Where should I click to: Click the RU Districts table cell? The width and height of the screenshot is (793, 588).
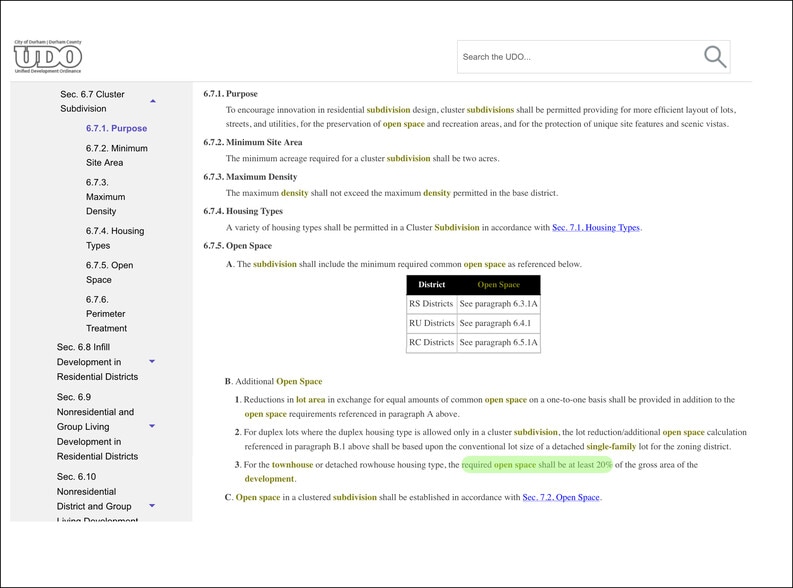pyautogui.click(x=431, y=323)
